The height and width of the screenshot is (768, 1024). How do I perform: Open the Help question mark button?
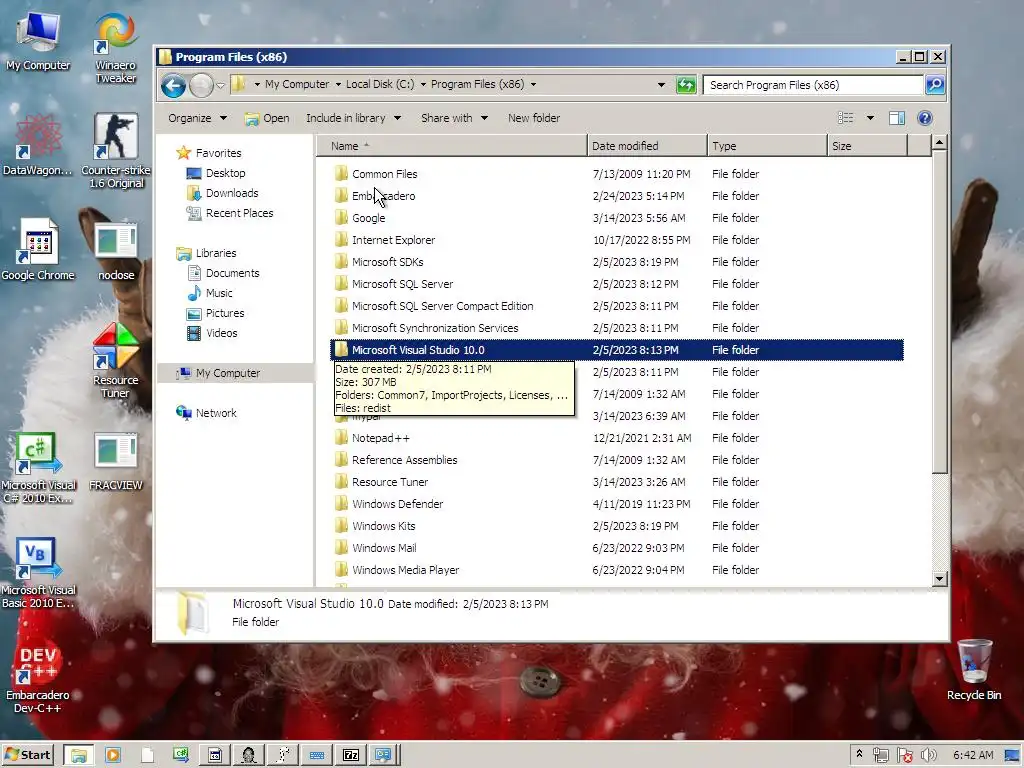coord(925,118)
